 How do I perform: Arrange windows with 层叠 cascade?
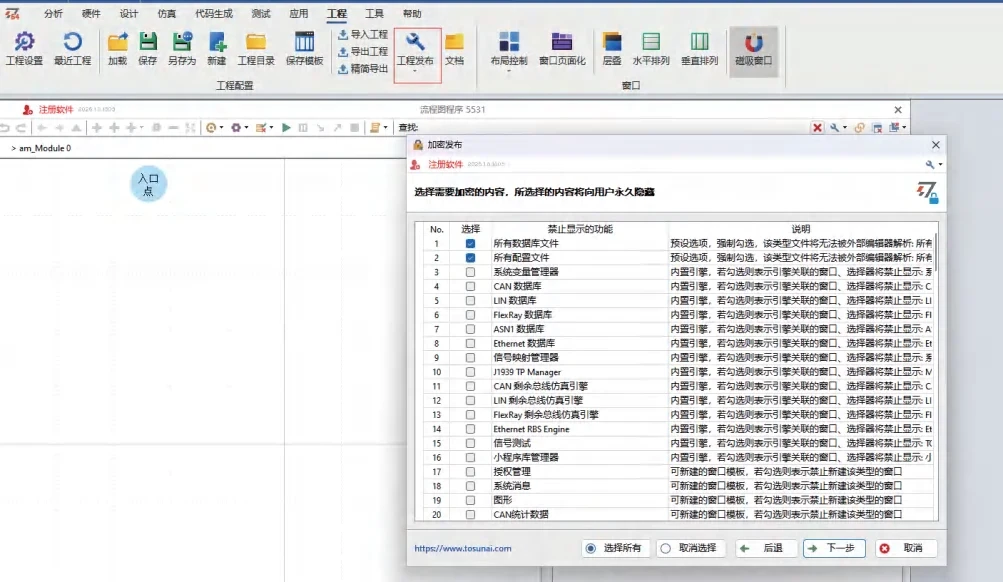point(612,49)
